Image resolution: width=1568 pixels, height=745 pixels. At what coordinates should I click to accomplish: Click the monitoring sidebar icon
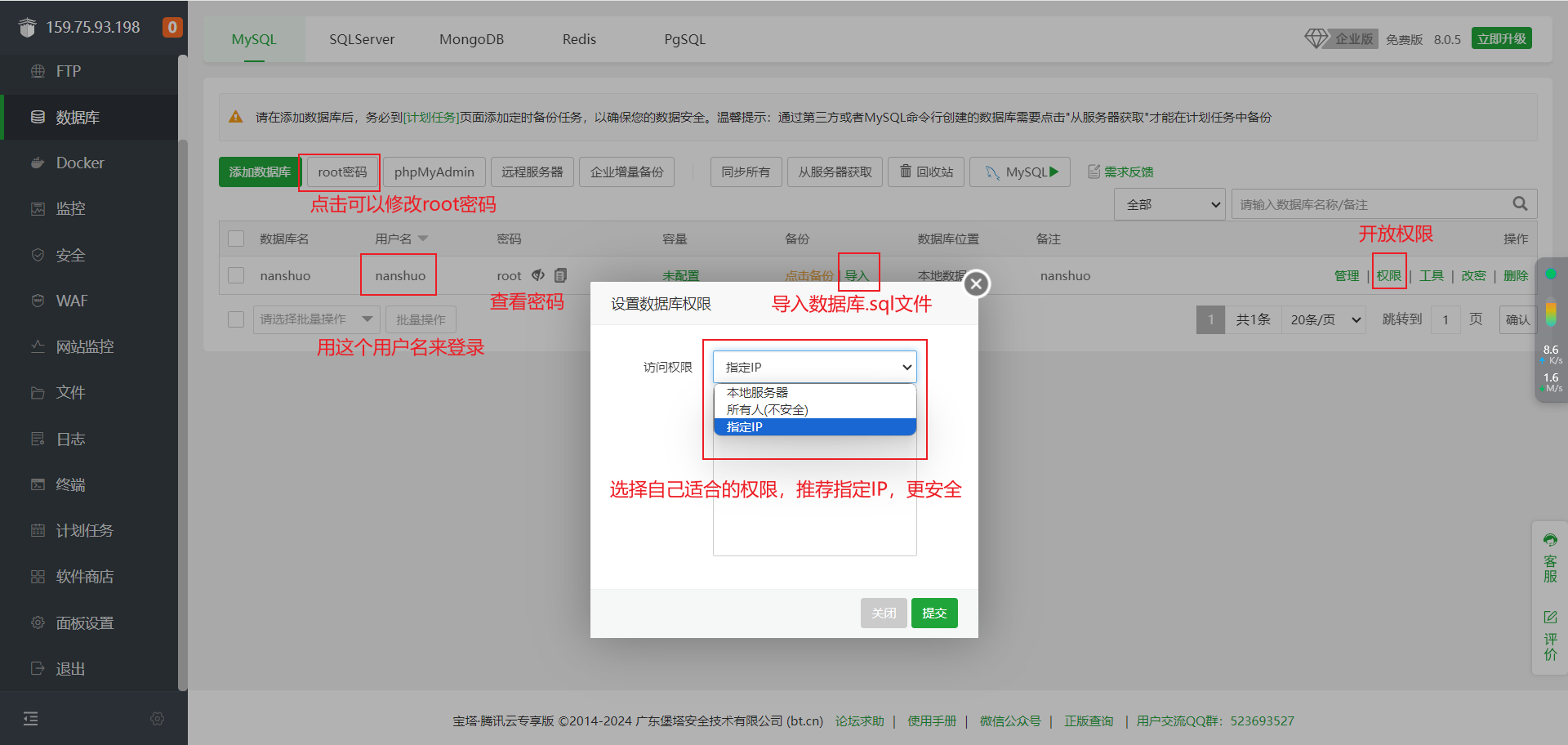pyautogui.click(x=38, y=208)
